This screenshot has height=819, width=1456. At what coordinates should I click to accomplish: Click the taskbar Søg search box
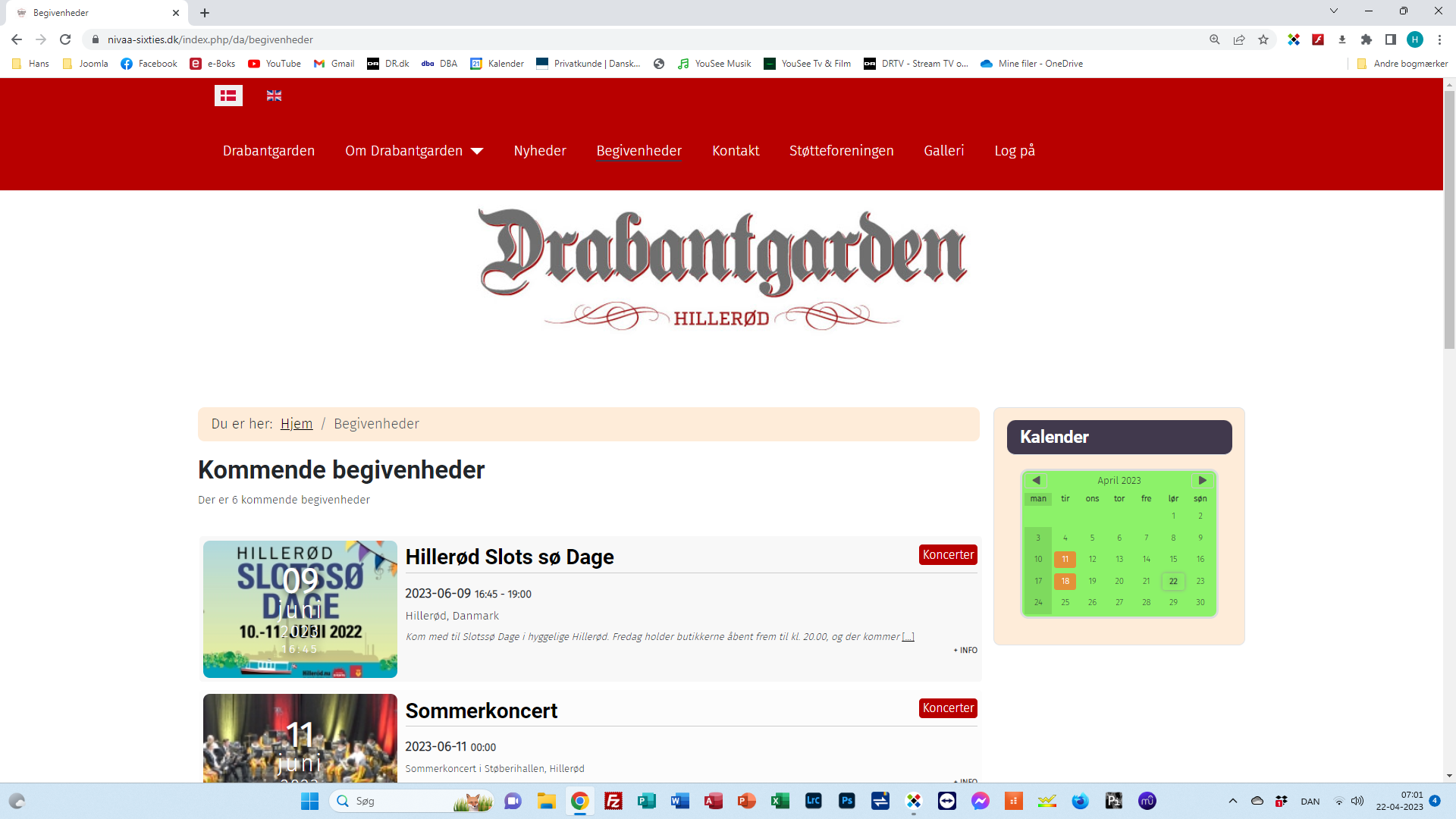tap(411, 801)
